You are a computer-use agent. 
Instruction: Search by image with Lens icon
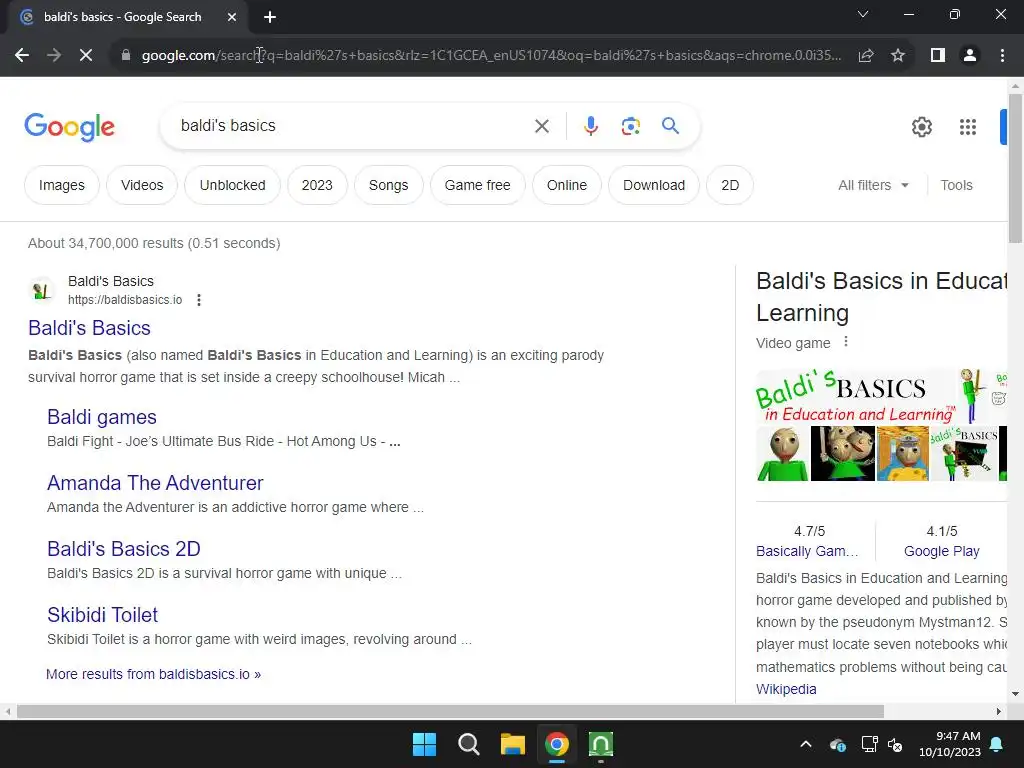pos(630,126)
